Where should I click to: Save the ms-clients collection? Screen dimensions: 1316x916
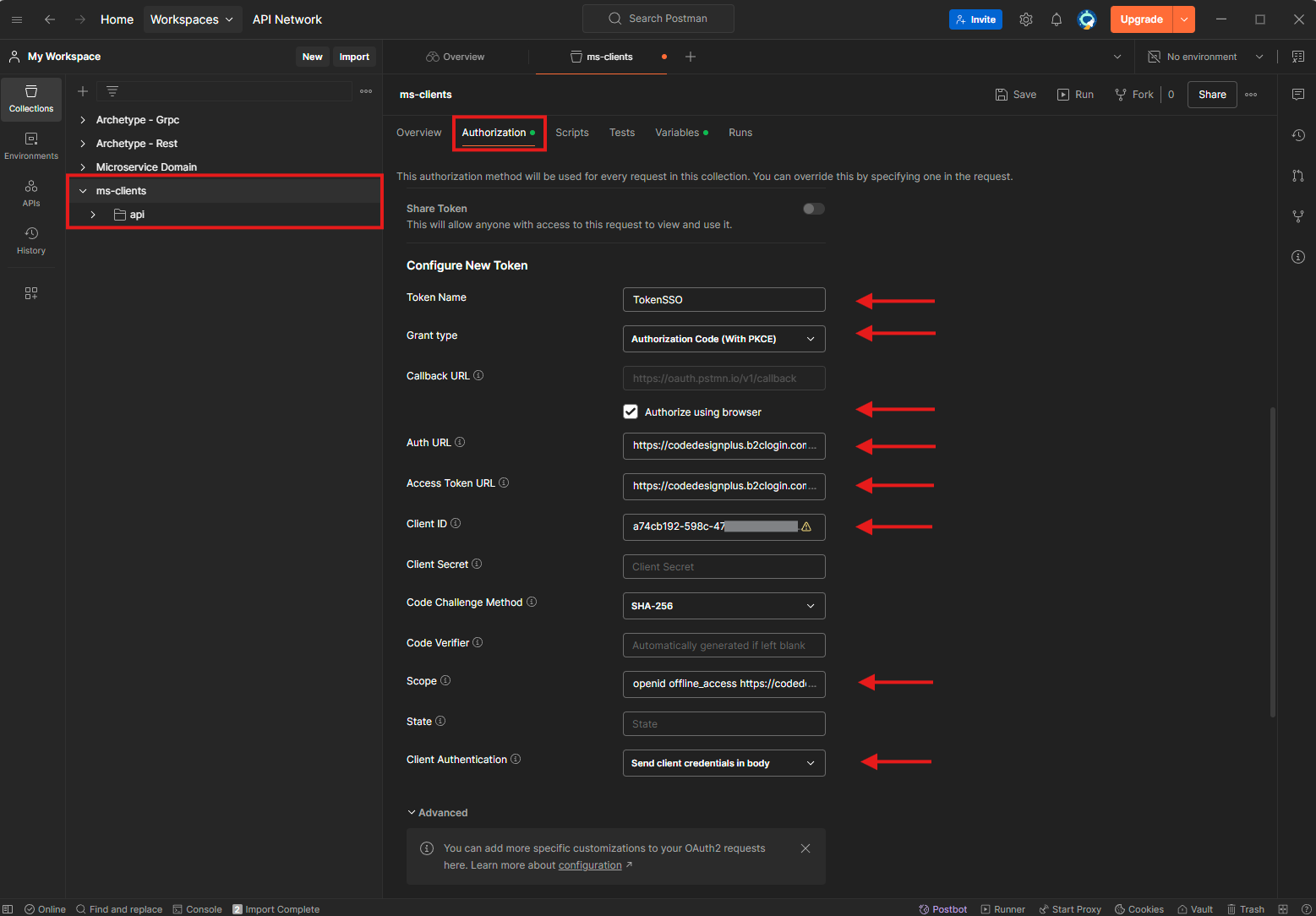(x=1016, y=95)
